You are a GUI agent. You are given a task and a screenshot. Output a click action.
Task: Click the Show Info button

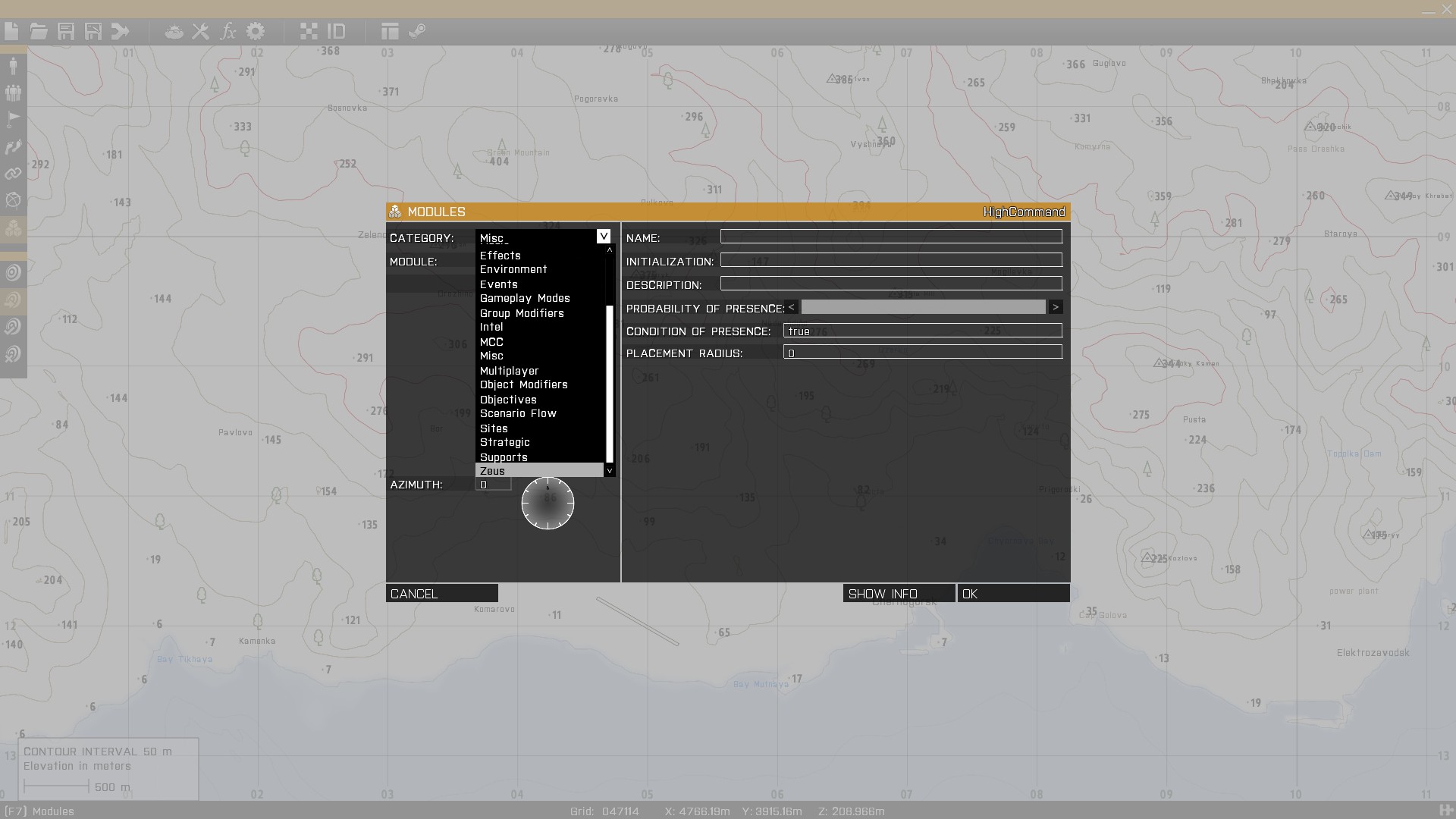click(x=898, y=593)
